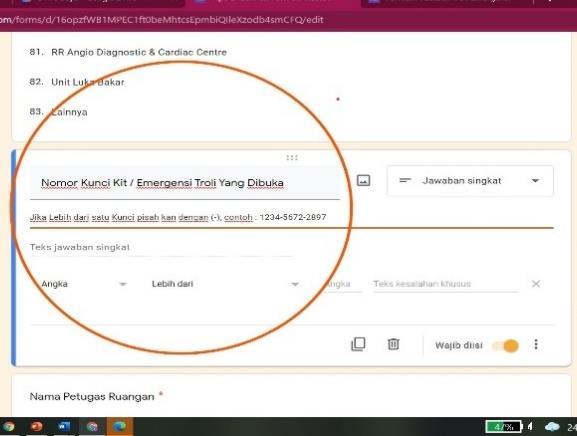Expand the Lebih dari condition dropdown
Screen dimensions: 577x436
coord(224,284)
